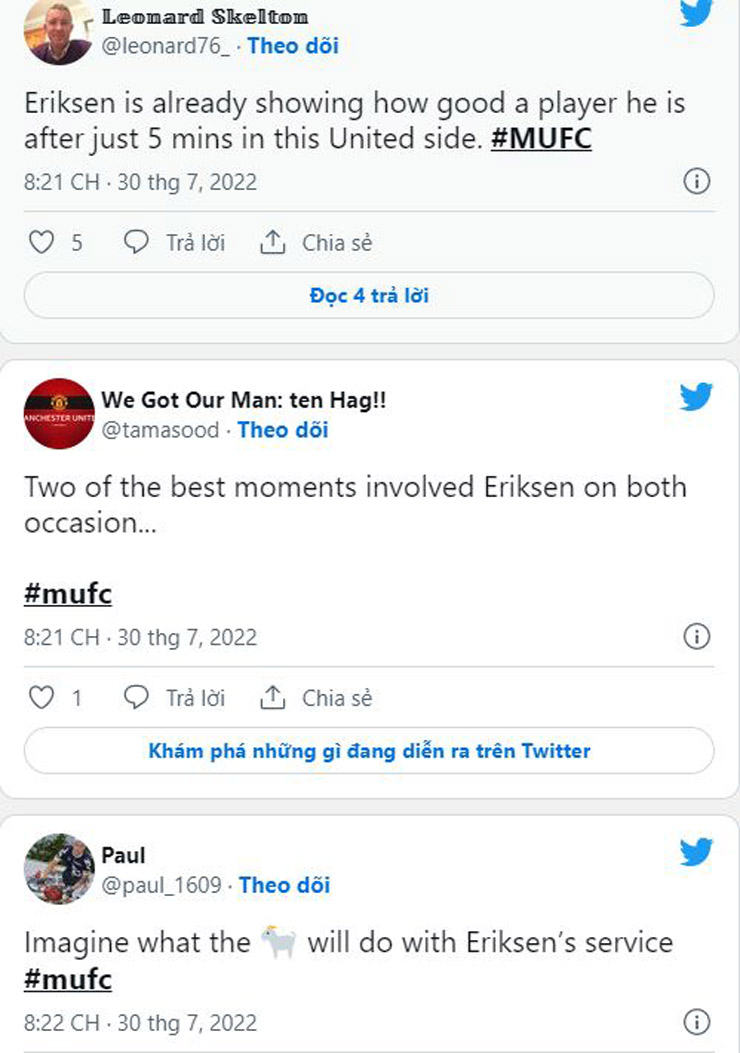Open the #MUFC hashtag in Leonard's tweet
This screenshot has width=740, height=1053.
541,139
